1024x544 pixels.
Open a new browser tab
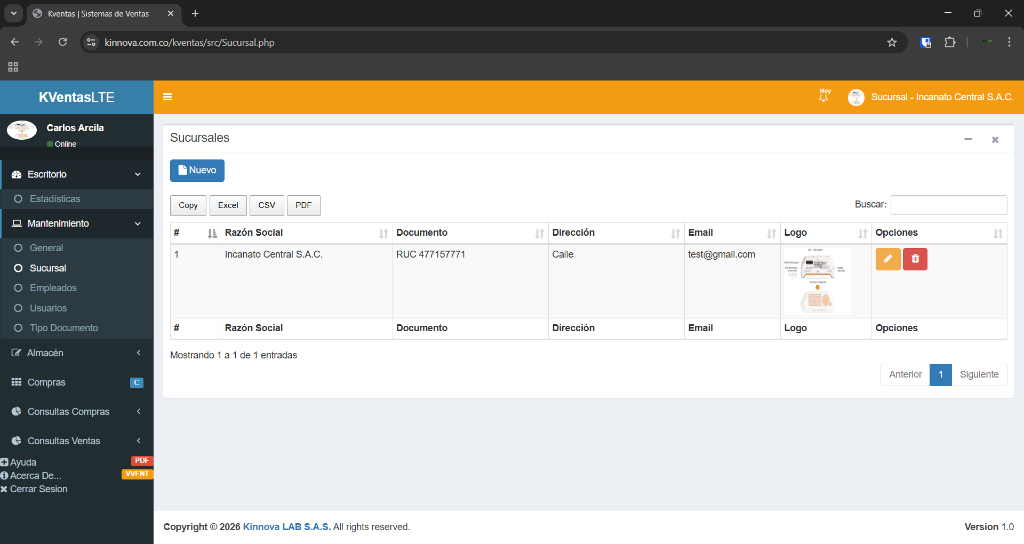[x=195, y=13]
